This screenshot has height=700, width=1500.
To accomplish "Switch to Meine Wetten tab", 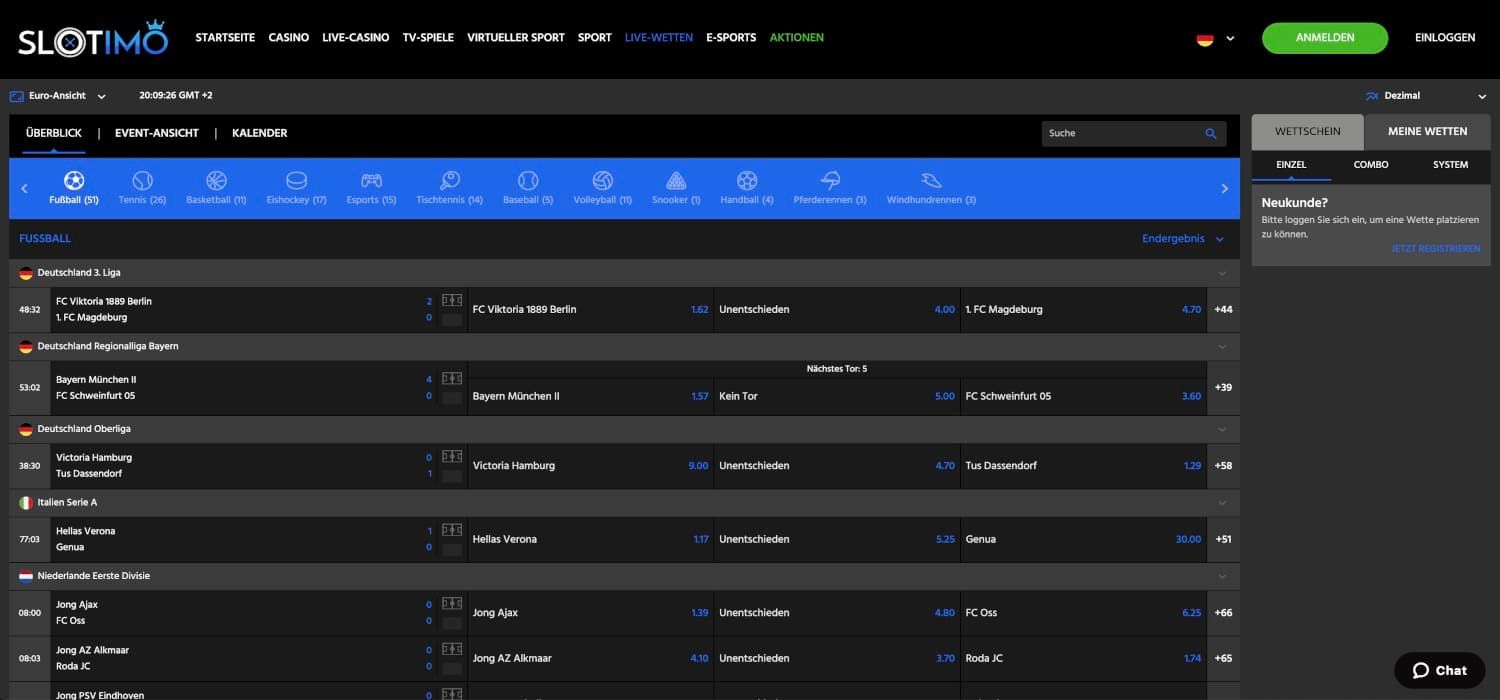I will [x=1427, y=132].
